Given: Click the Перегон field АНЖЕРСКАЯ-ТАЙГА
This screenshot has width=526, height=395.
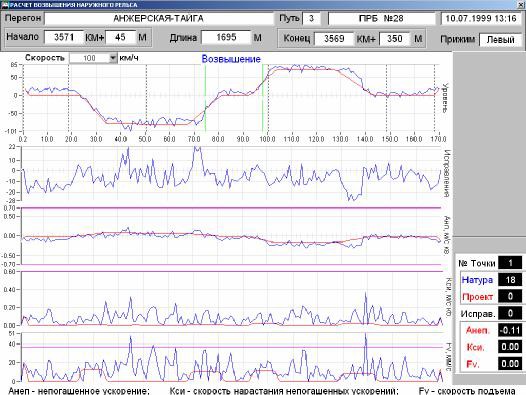Looking at the screenshot, I should (159, 18).
